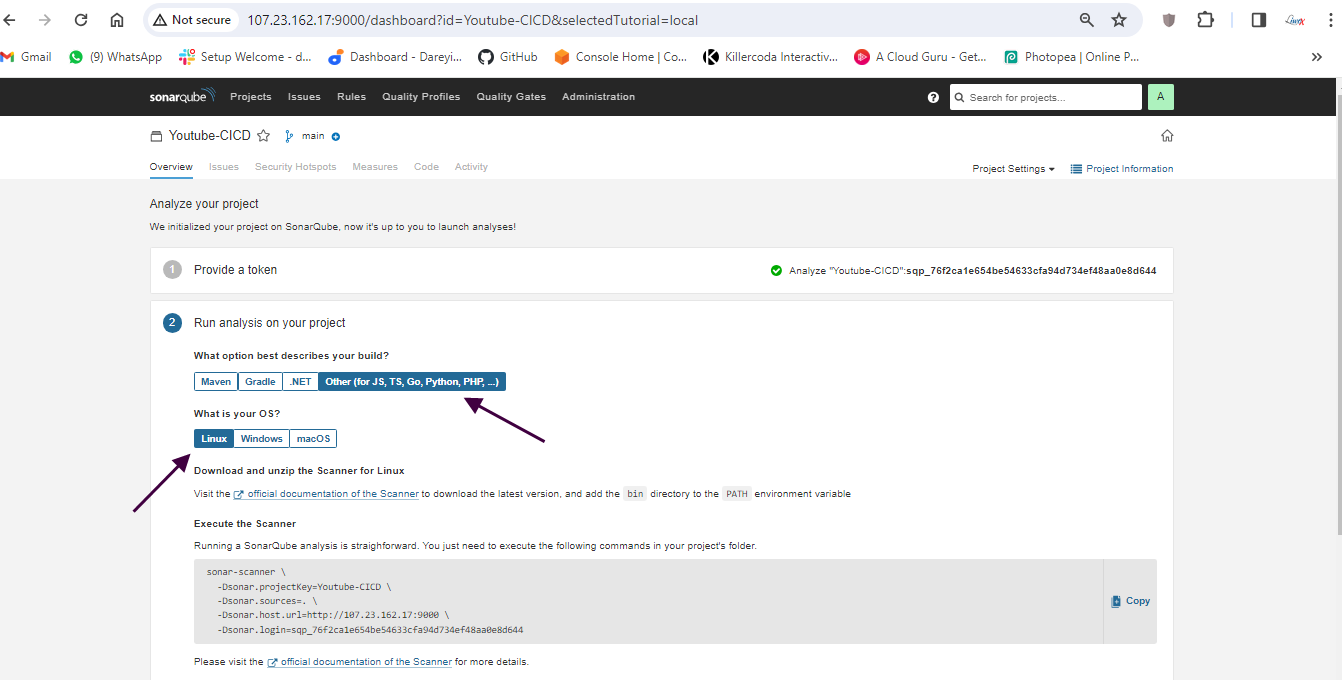The width and height of the screenshot is (1342, 680).
Task: Copy the sonar-scanner command
Action: pyautogui.click(x=1130, y=601)
